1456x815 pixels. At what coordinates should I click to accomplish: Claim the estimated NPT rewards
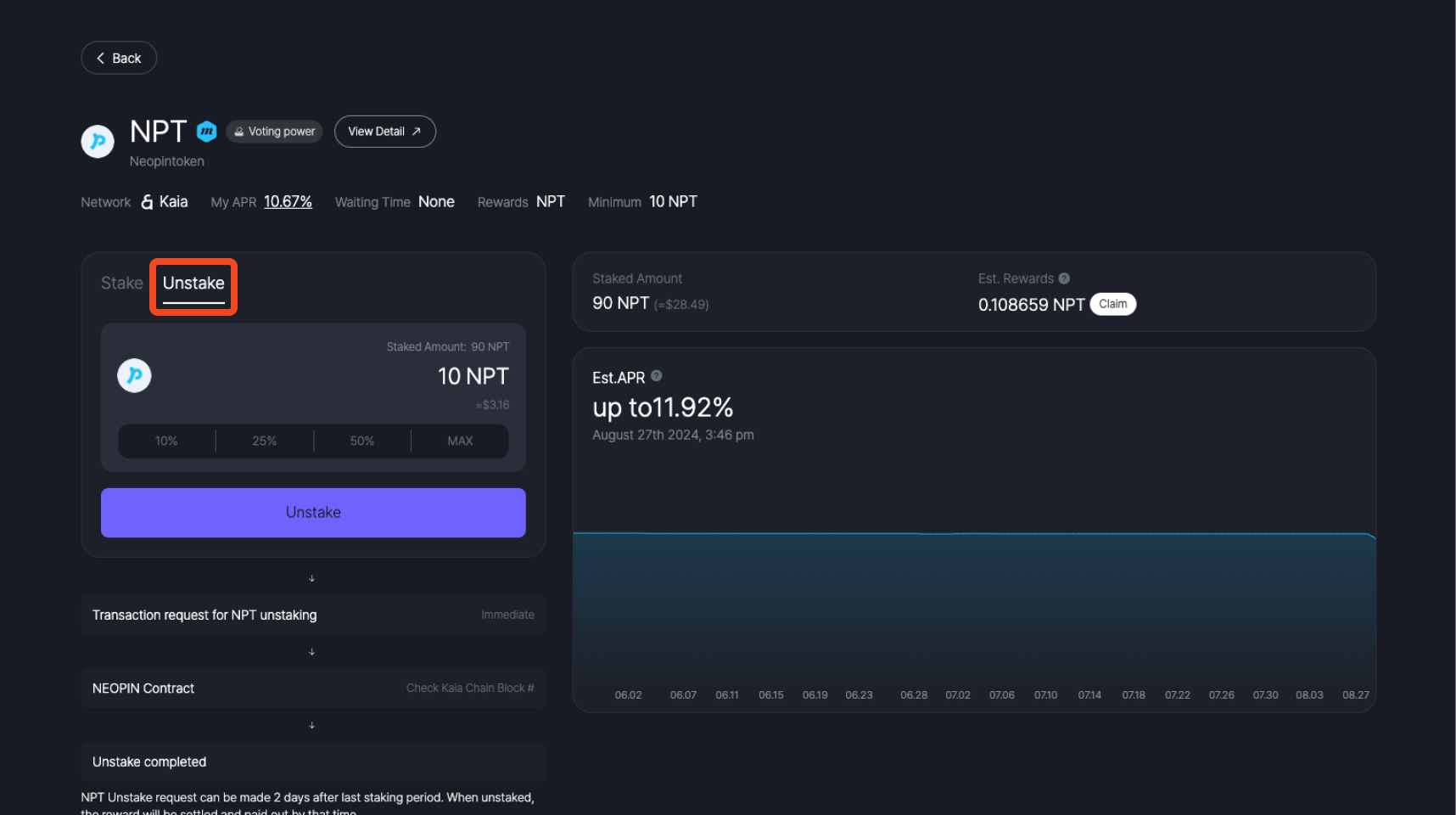tap(1112, 304)
